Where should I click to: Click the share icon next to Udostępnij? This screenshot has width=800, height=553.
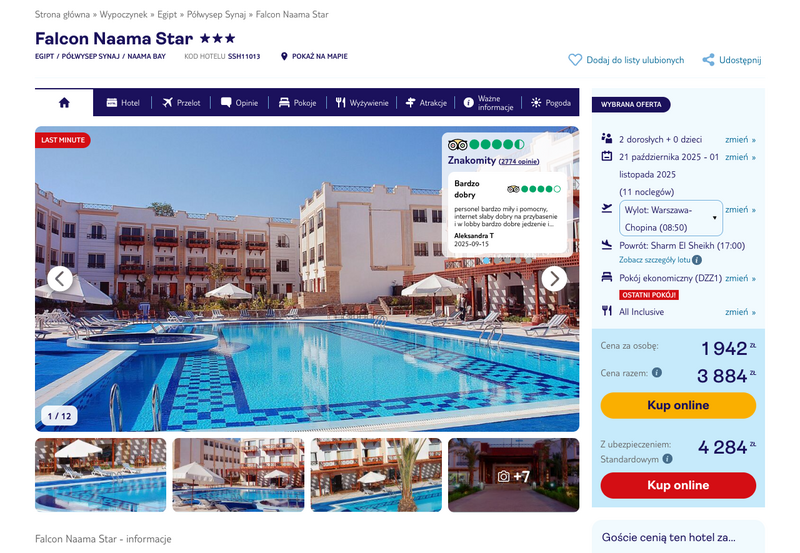point(708,60)
